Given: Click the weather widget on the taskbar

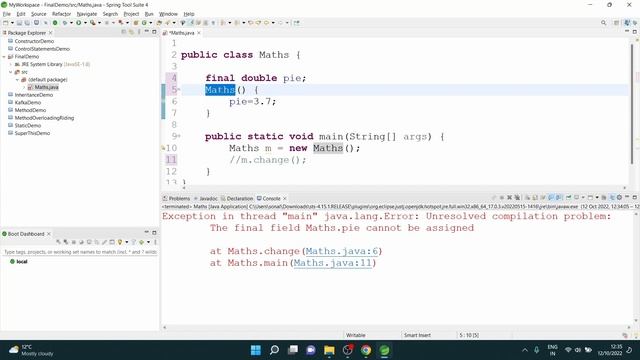Looking at the screenshot, I should (31, 350).
